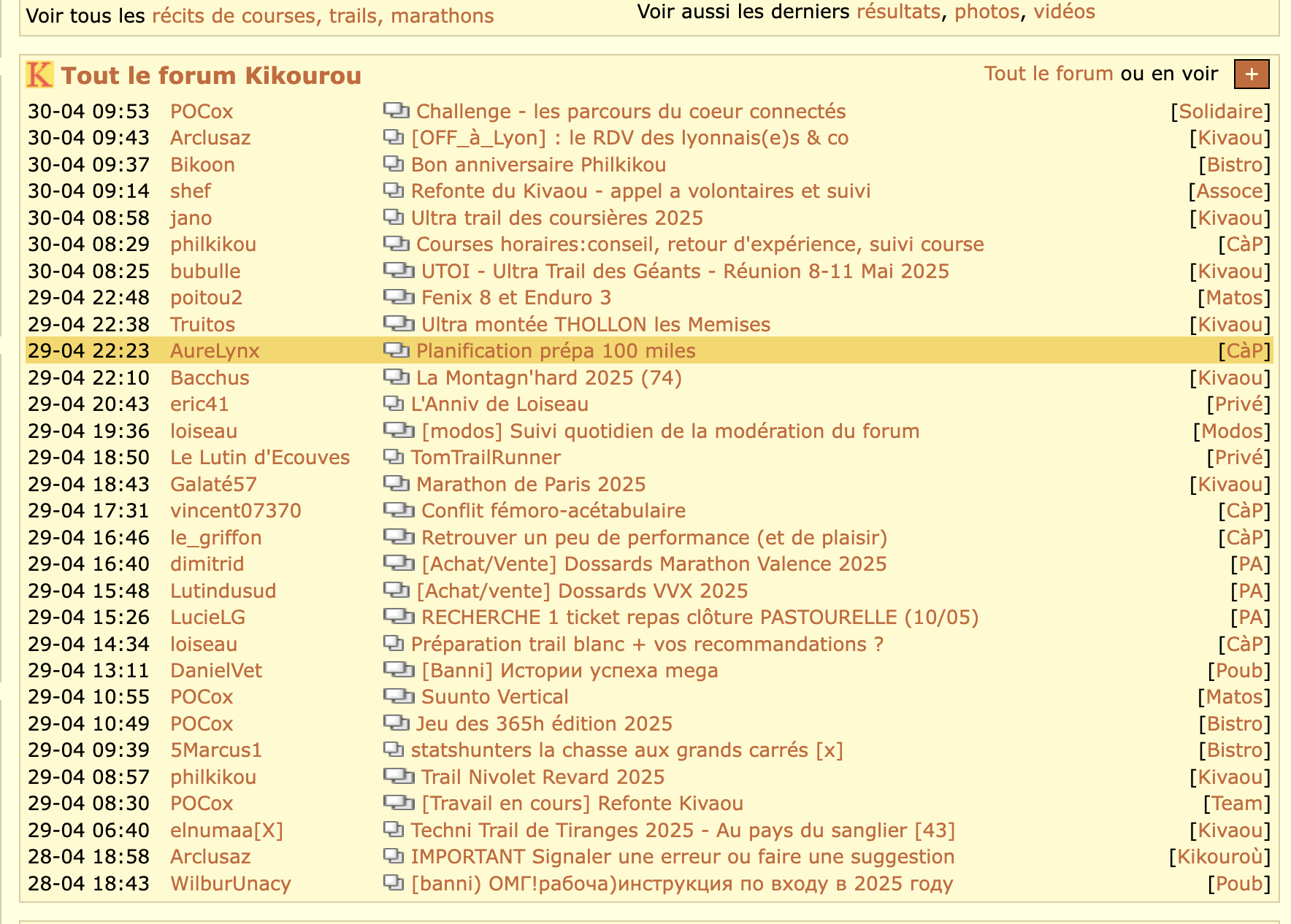Select the 'Tout le forum' link at right
The height and width of the screenshot is (924, 1291).
click(x=1048, y=74)
